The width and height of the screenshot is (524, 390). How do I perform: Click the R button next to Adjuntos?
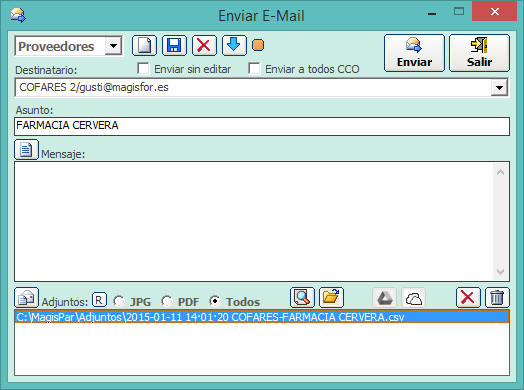pyautogui.click(x=99, y=300)
